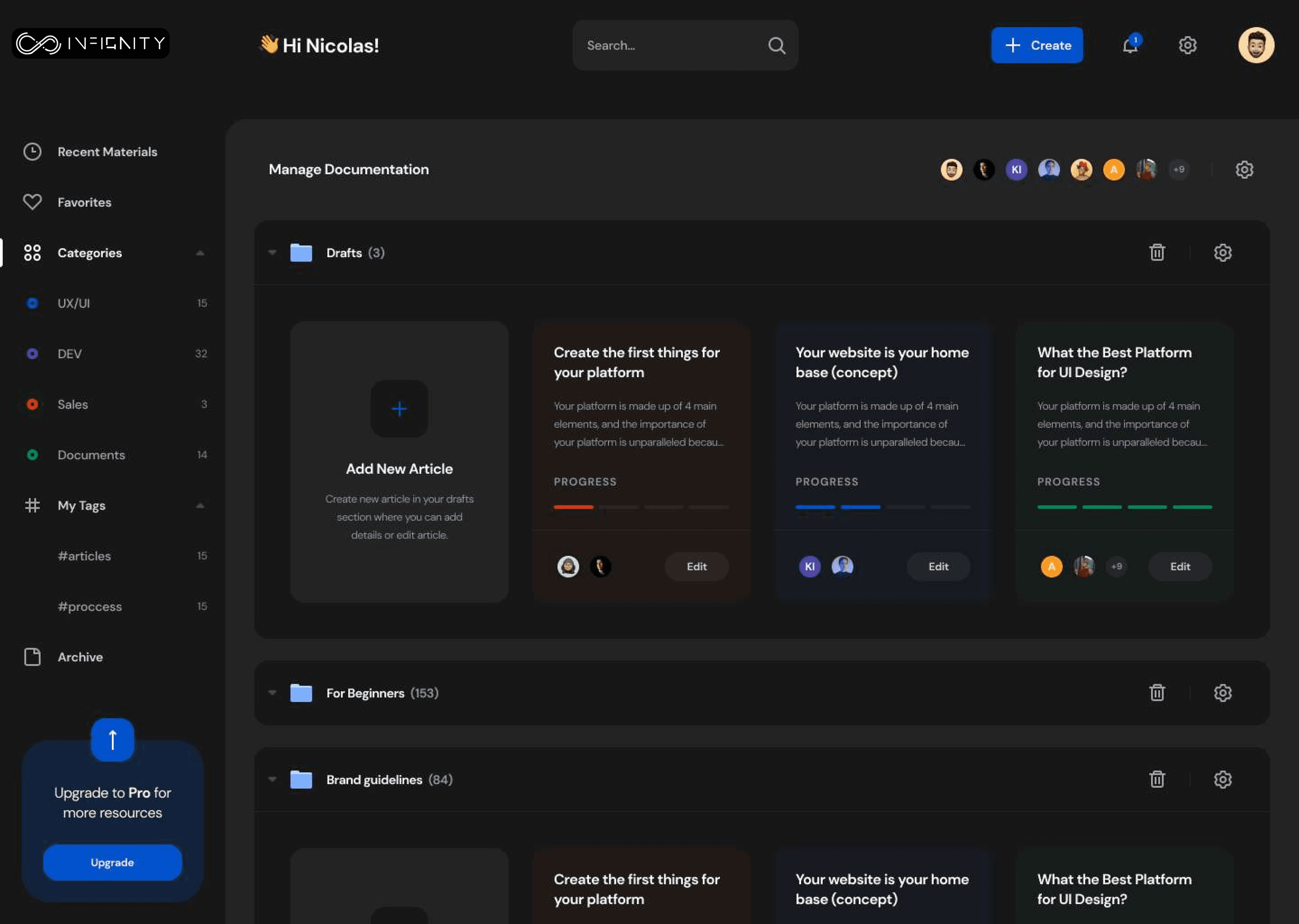Go to Favorites in sidebar

click(x=84, y=203)
